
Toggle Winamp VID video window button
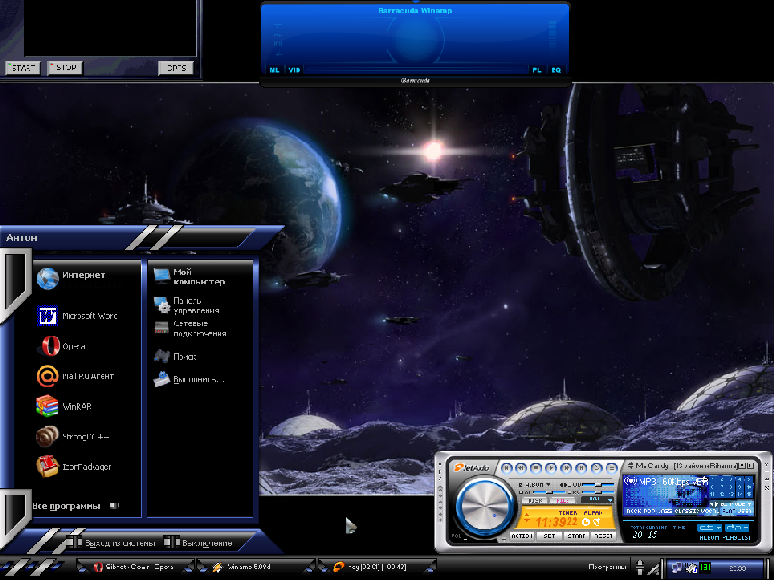tap(294, 70)
